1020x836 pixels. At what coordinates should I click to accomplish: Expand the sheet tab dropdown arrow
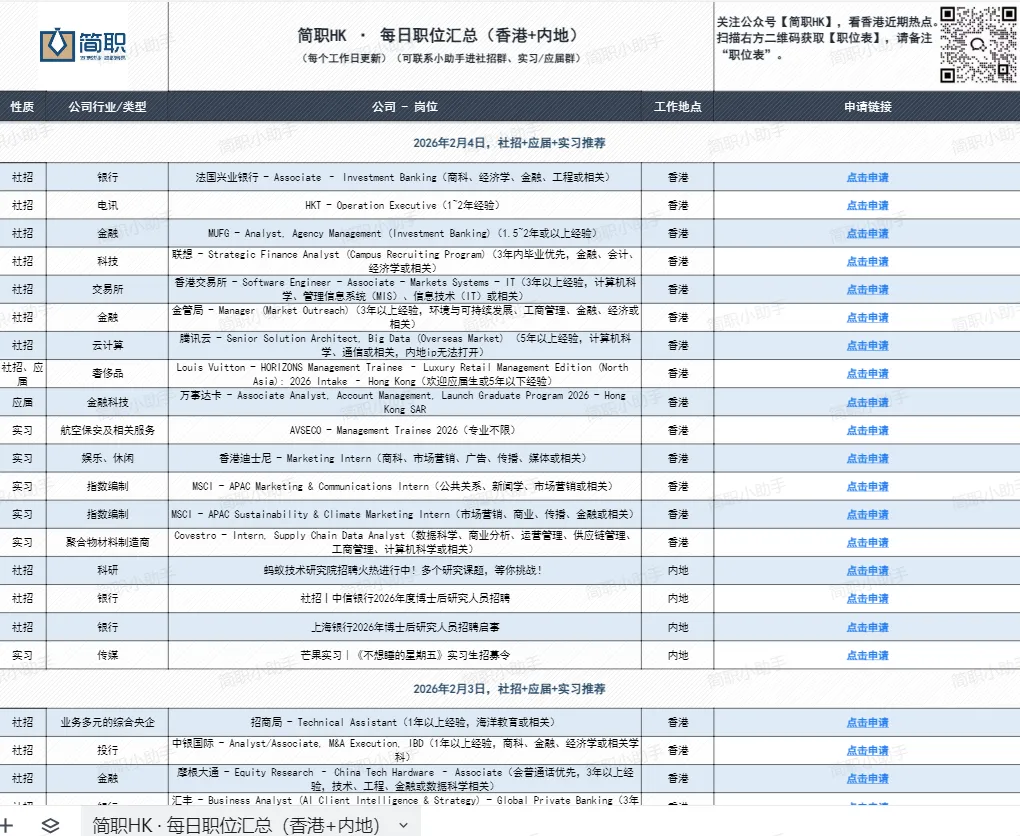coord(403,826)
